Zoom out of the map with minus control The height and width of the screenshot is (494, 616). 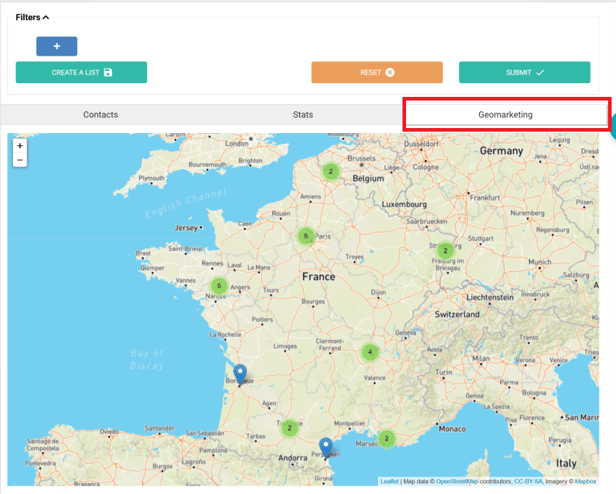point(20,160)
